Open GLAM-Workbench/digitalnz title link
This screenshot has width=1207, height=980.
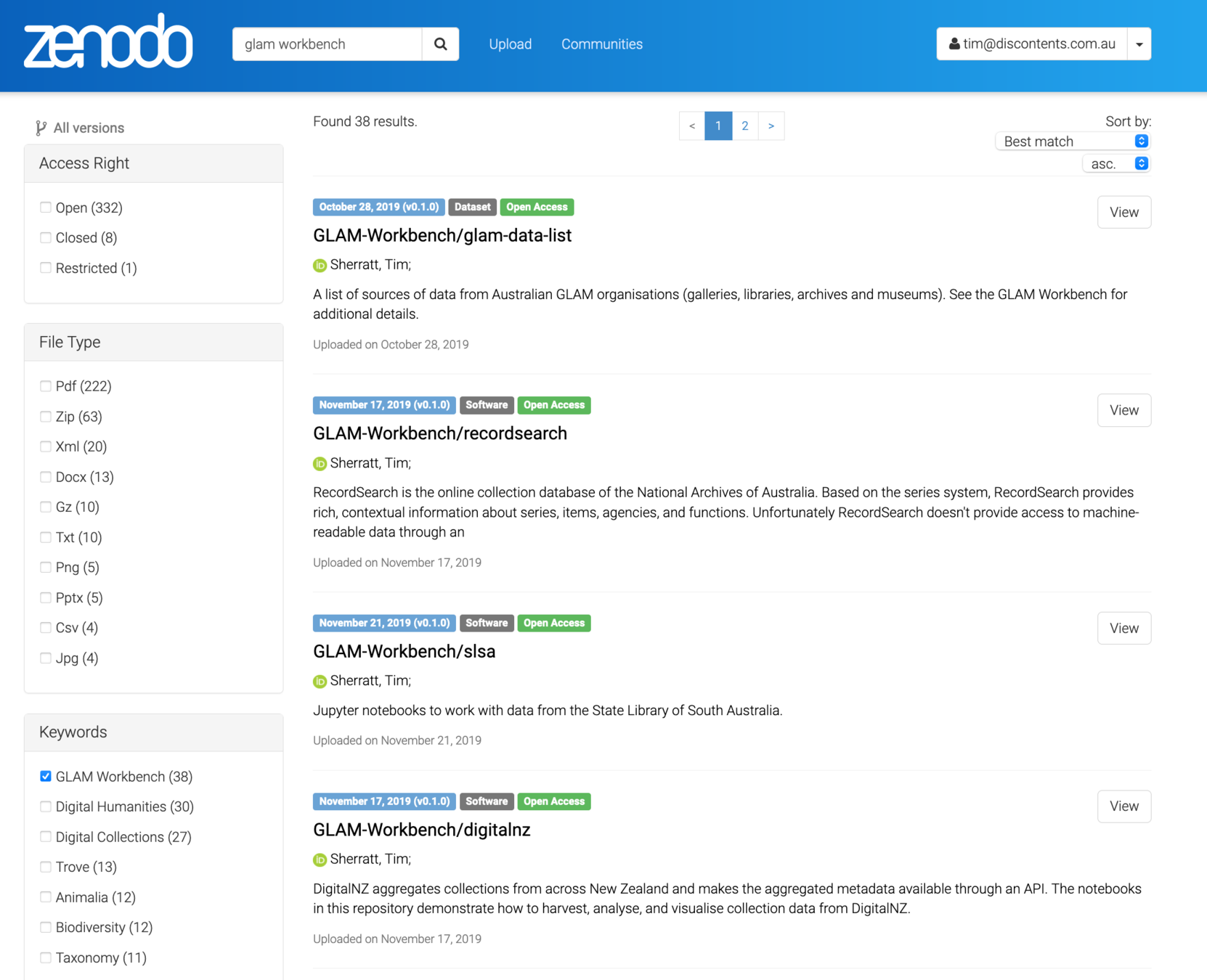tap(422, 830)
